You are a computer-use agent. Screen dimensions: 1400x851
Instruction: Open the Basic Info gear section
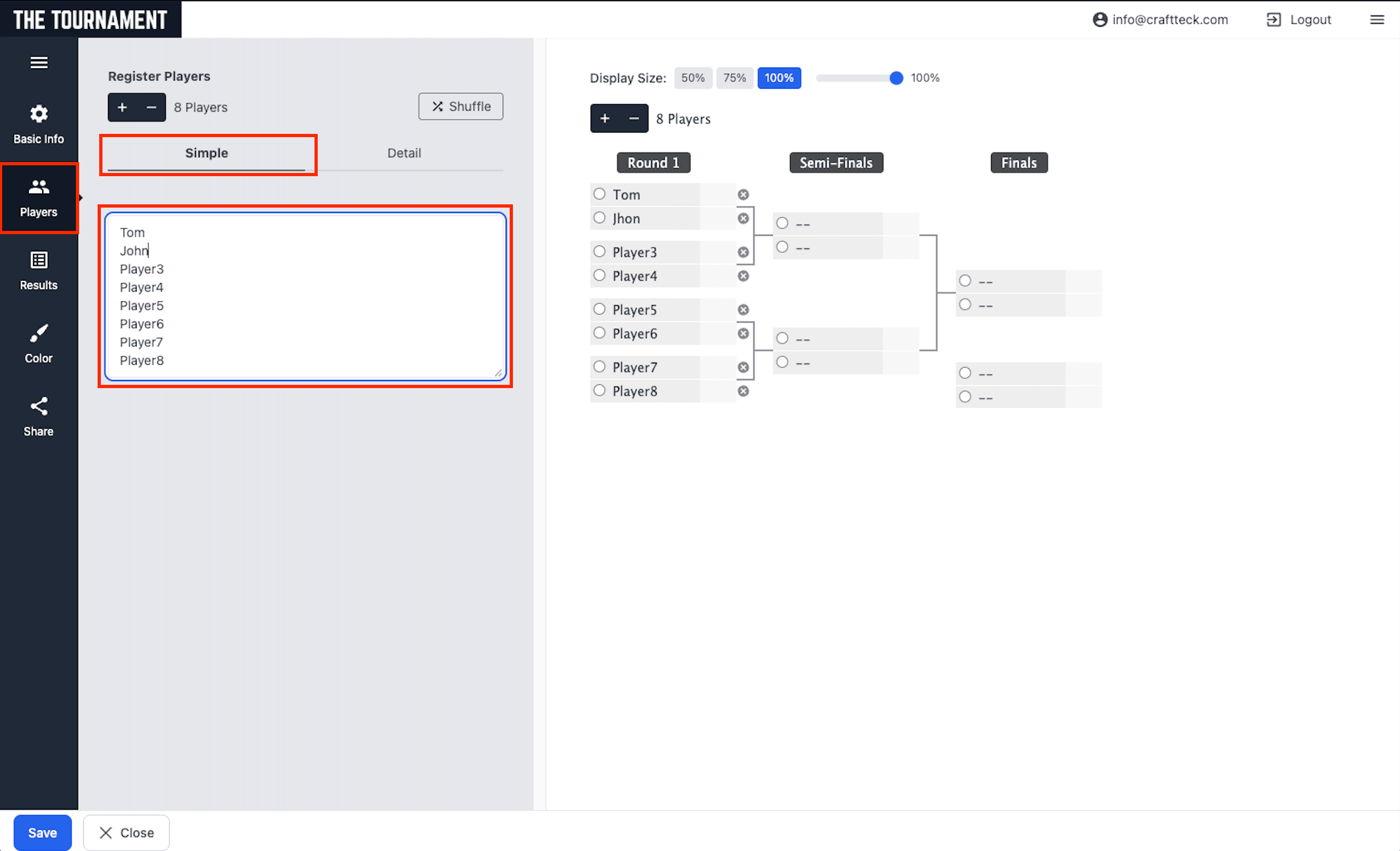pos(38,124)
